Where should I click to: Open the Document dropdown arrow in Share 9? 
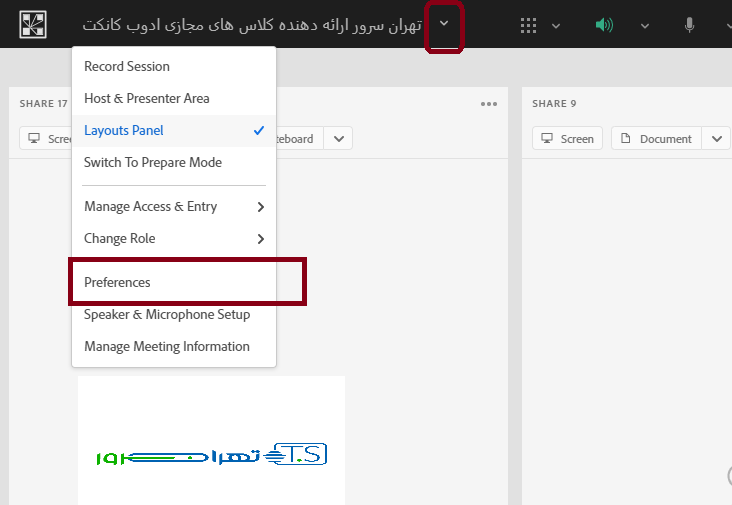click(x=716, y=139)
